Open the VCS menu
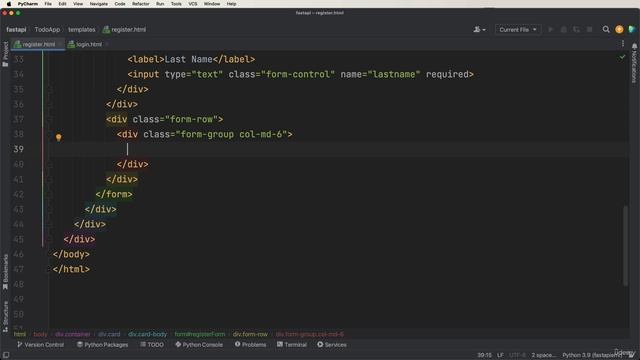This screenshot has height=360, width=640. pos(193,4)
